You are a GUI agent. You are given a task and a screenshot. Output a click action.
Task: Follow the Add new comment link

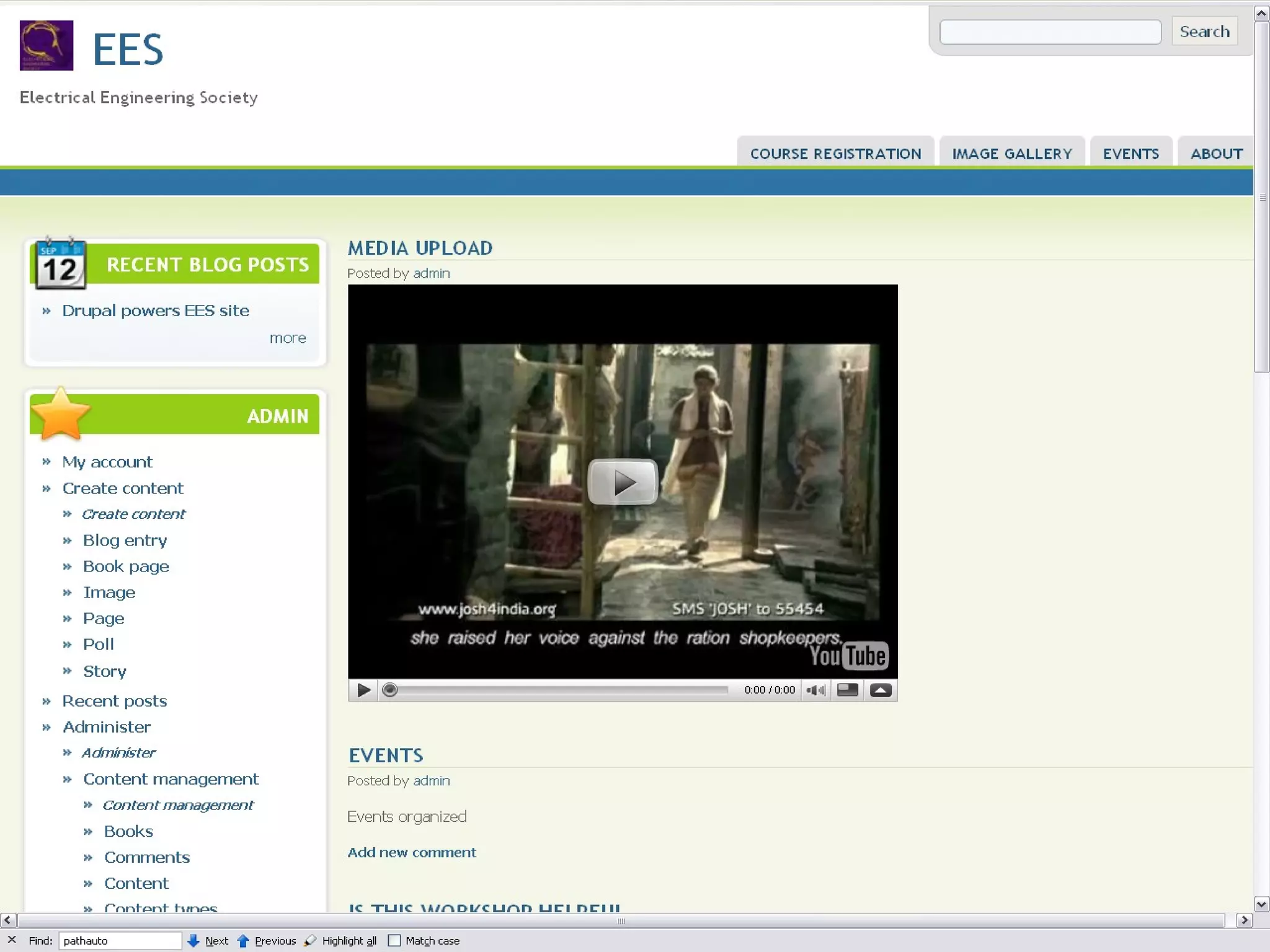tap(412, 852)
